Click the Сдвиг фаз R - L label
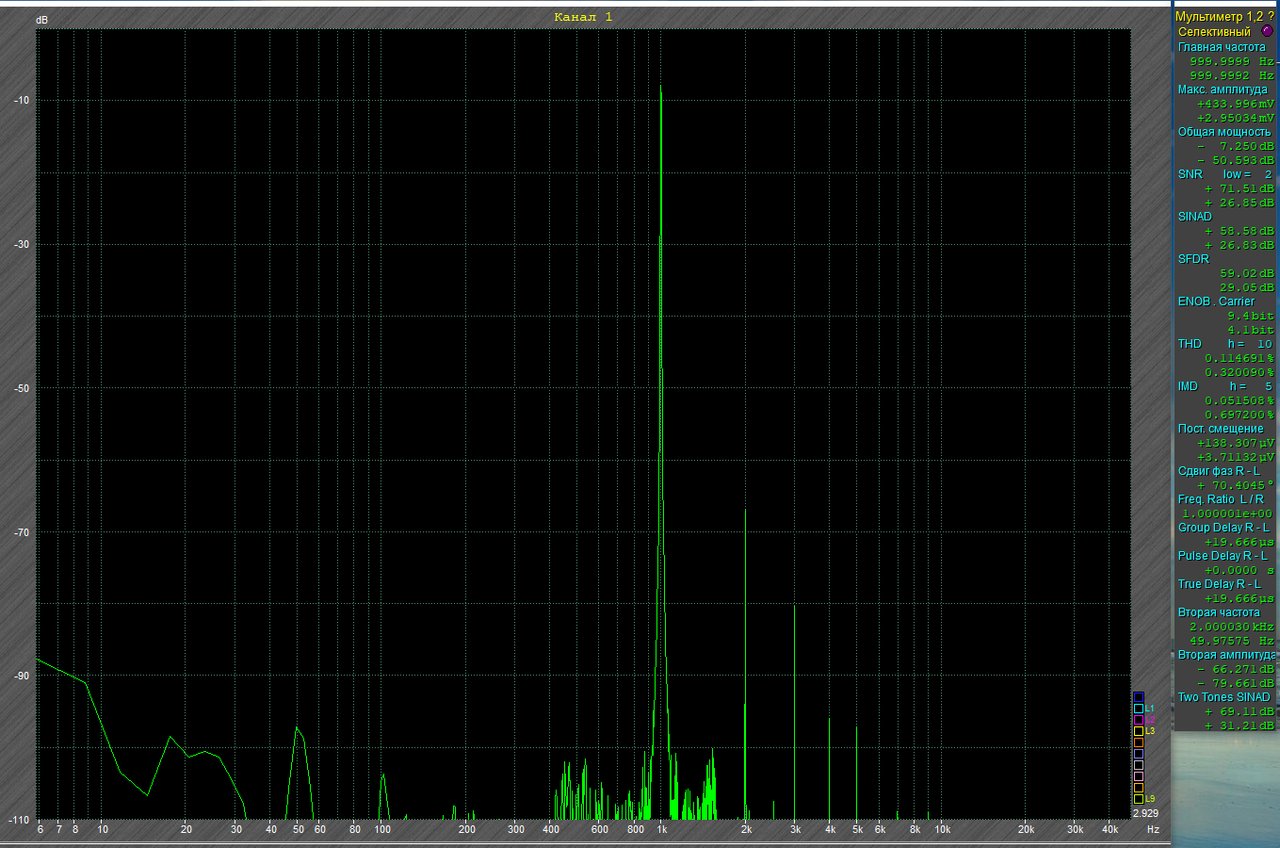Viewport: 1280px width, 848px height. (x=1218, y=470)
